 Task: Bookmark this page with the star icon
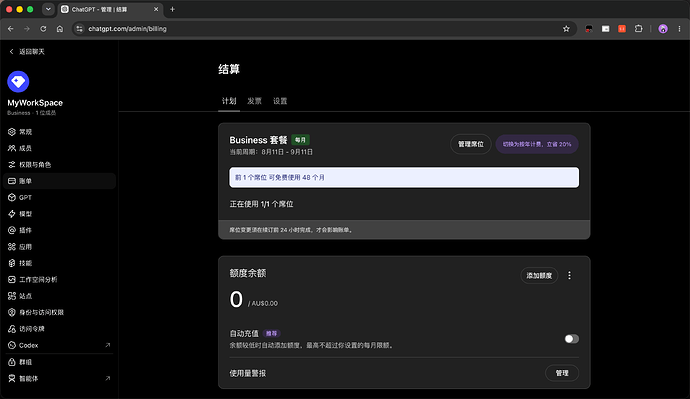(566, 29)
